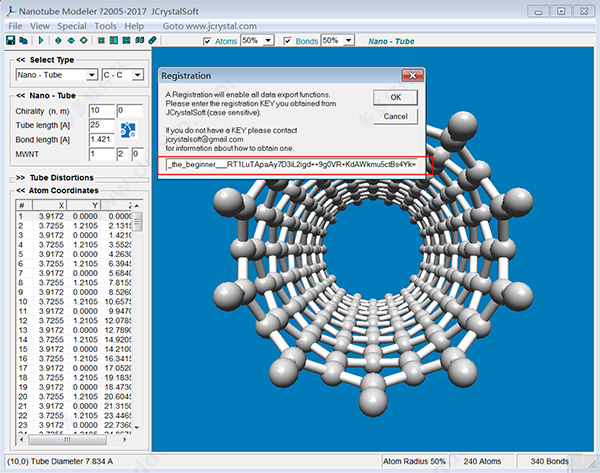Click Cancel in Registration dialog
The image size is (600, 473).
click(395, 116)
